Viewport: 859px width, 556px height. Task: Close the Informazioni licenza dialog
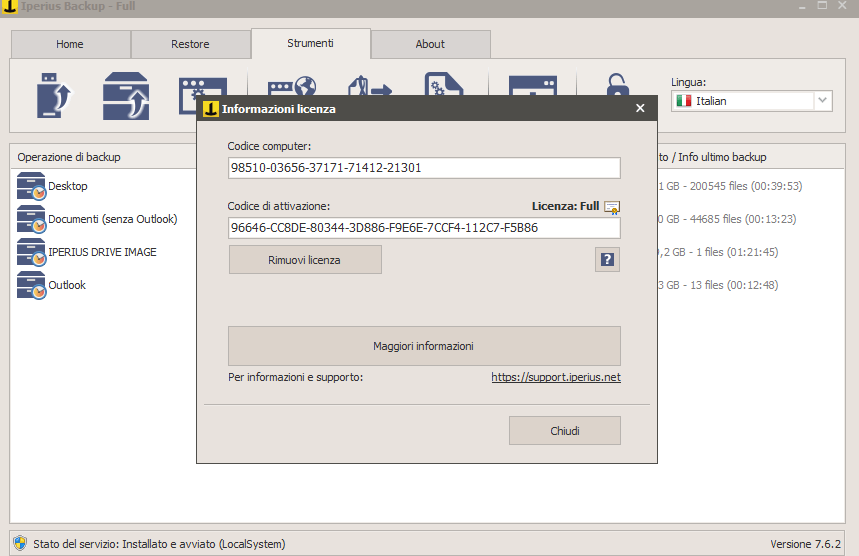pos(640,108)
